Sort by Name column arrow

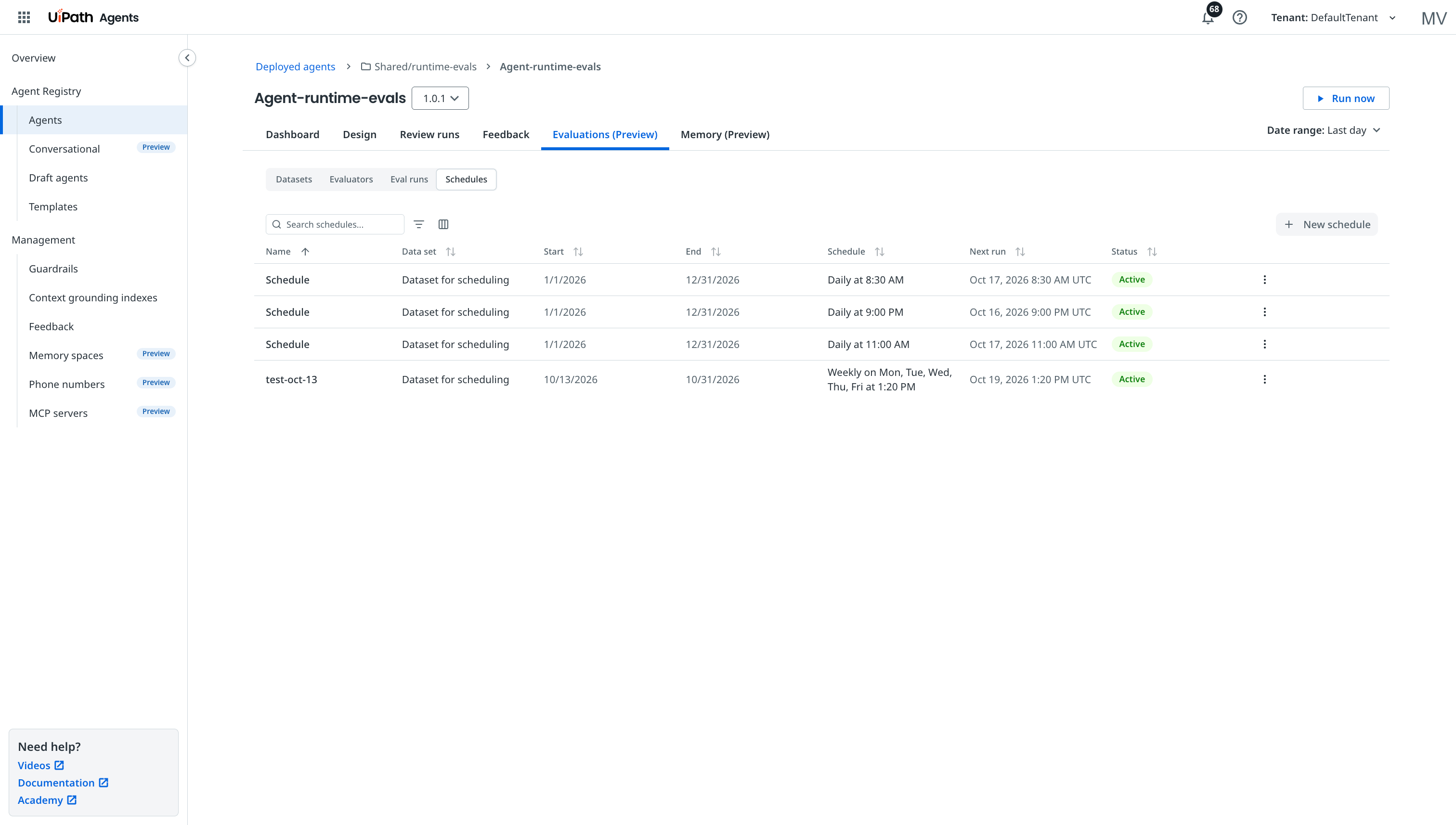tap(305, 252)
